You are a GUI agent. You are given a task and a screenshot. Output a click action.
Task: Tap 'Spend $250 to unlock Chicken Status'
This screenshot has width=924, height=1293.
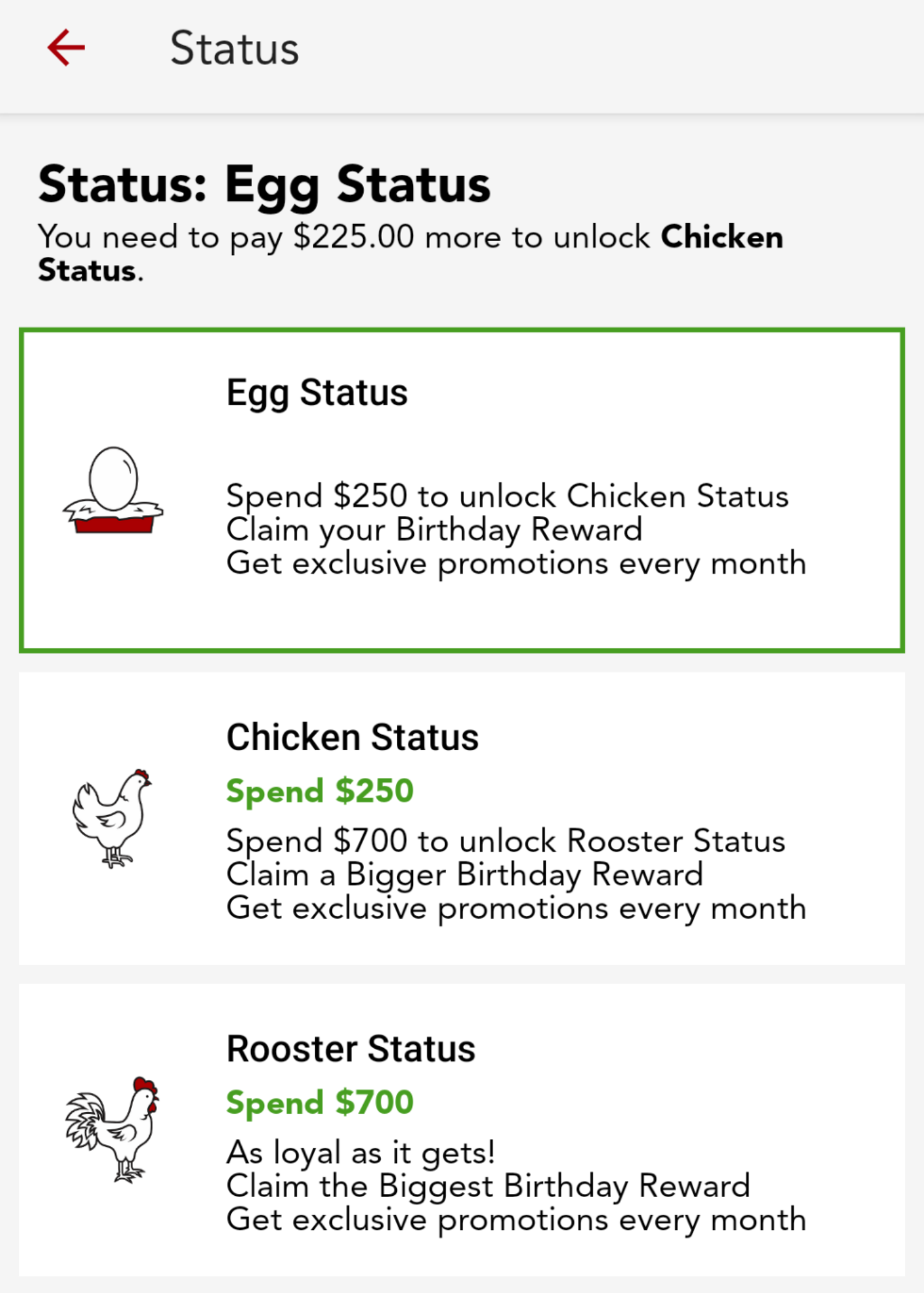507,496
